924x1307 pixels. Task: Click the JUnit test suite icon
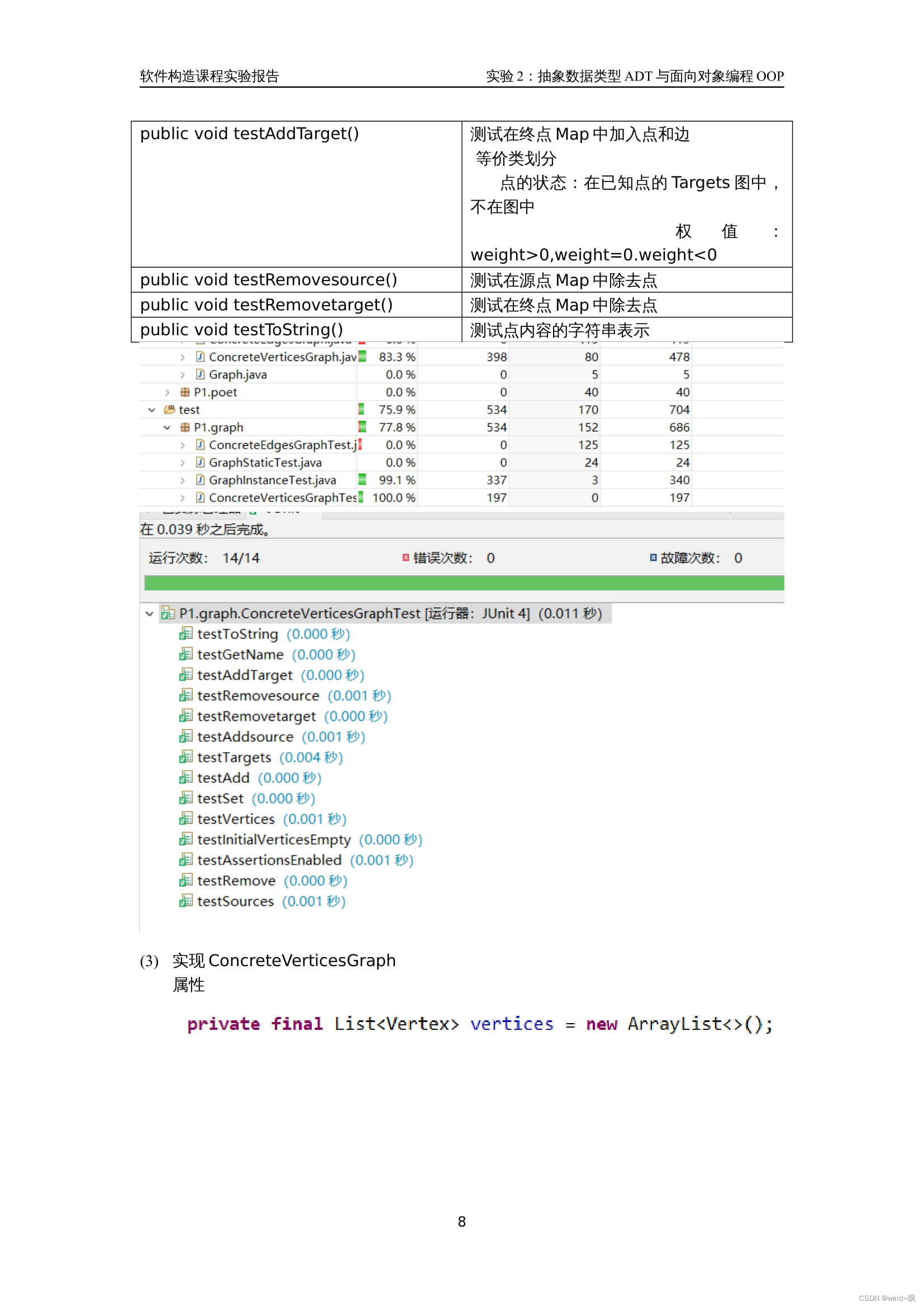[x=168, y=614]
